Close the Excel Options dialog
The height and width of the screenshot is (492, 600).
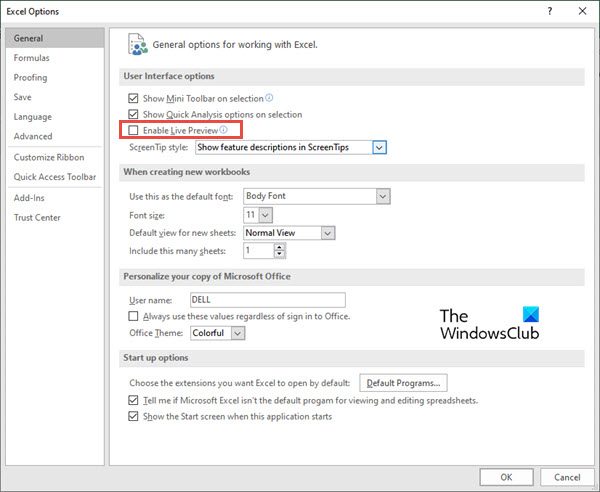tap(582, 11)
